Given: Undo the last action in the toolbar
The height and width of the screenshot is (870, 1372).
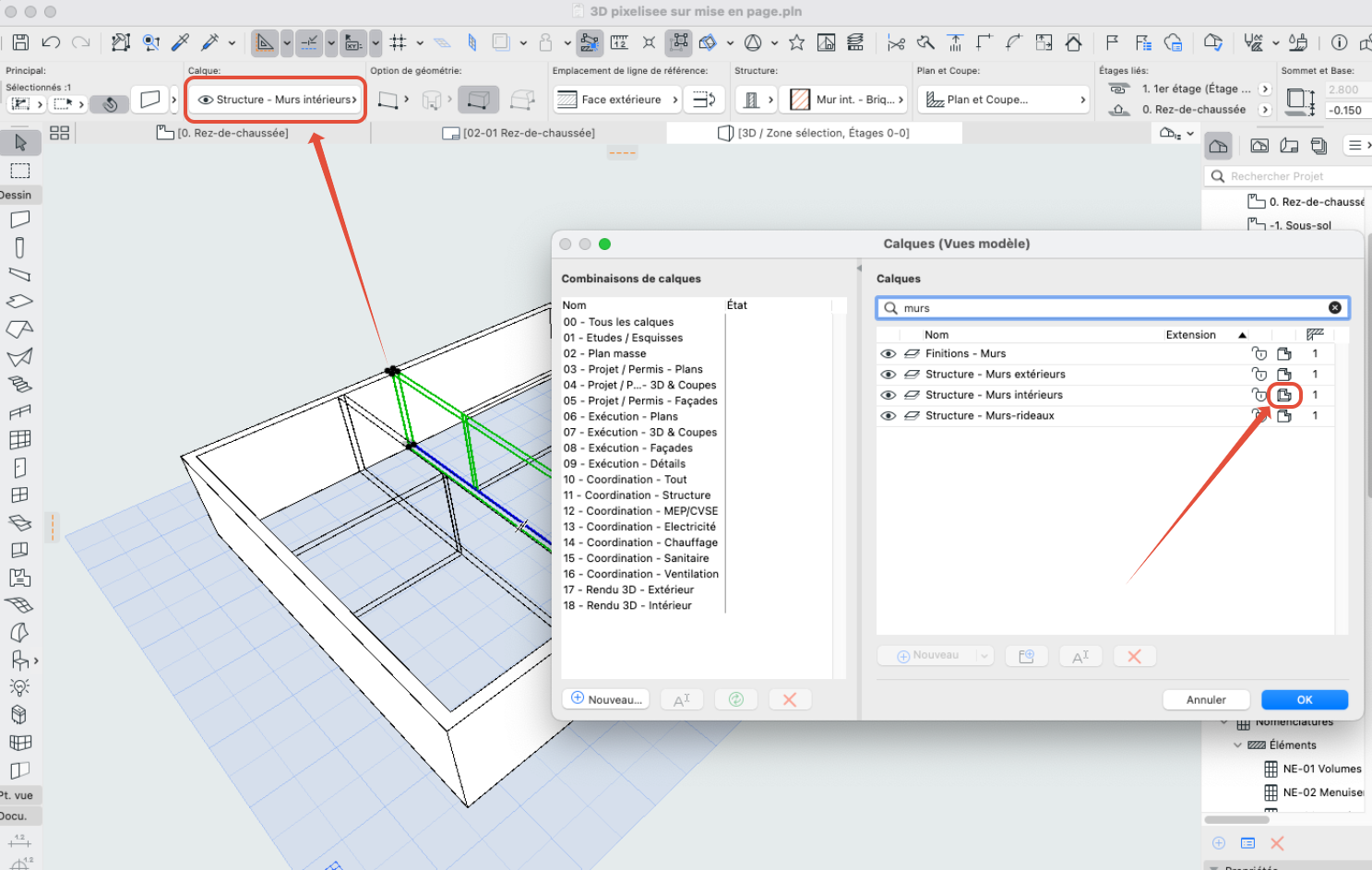Looking at the screenshot, I should click(51, 42).
